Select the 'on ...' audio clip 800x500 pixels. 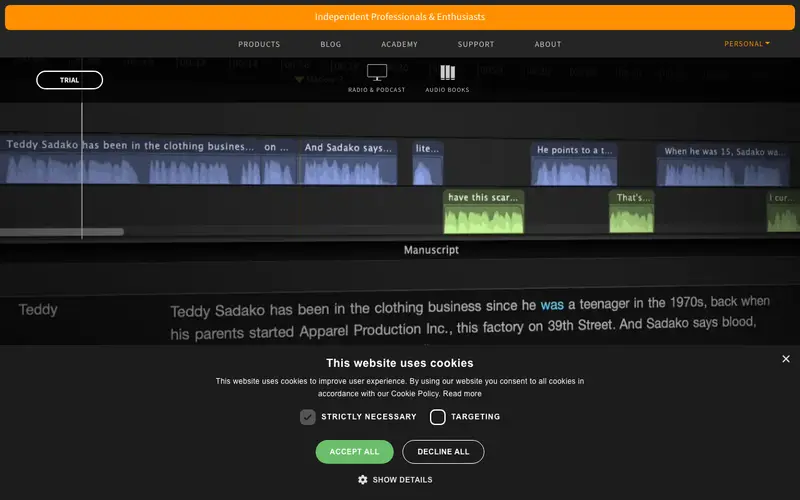click(x=279, y=161)
